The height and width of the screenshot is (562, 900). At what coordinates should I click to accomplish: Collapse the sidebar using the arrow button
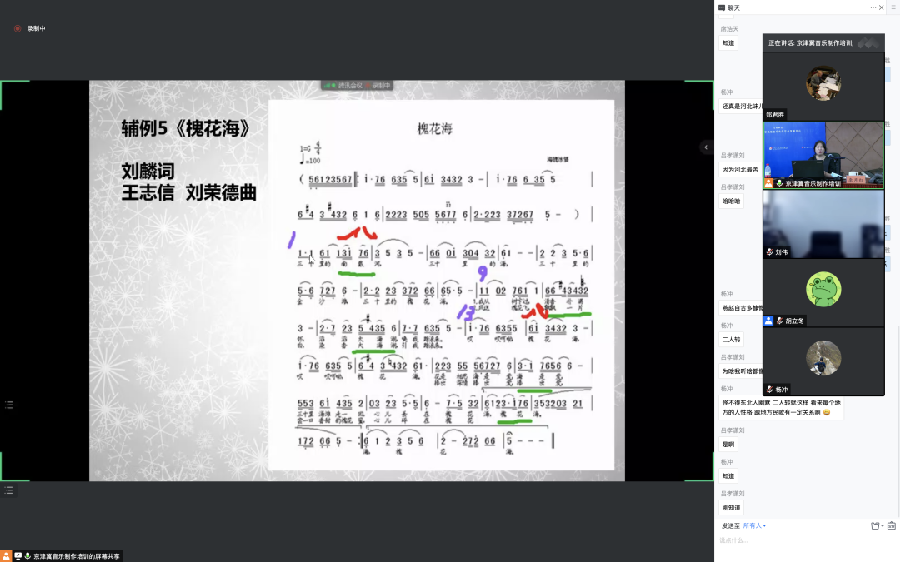(706, 148)
